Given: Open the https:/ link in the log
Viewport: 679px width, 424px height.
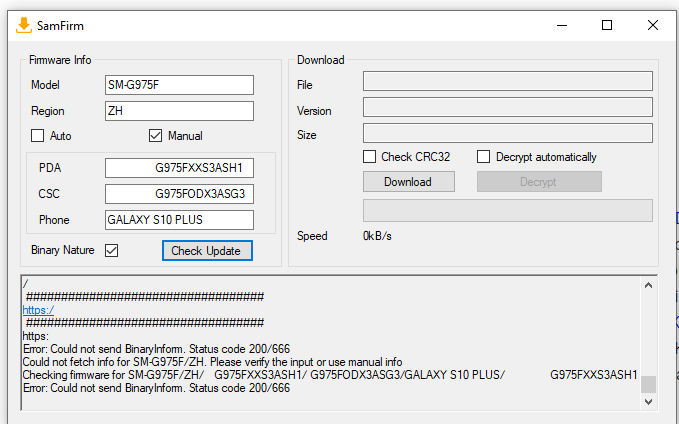Looking at the screenshot, I should tap(38, 310).
